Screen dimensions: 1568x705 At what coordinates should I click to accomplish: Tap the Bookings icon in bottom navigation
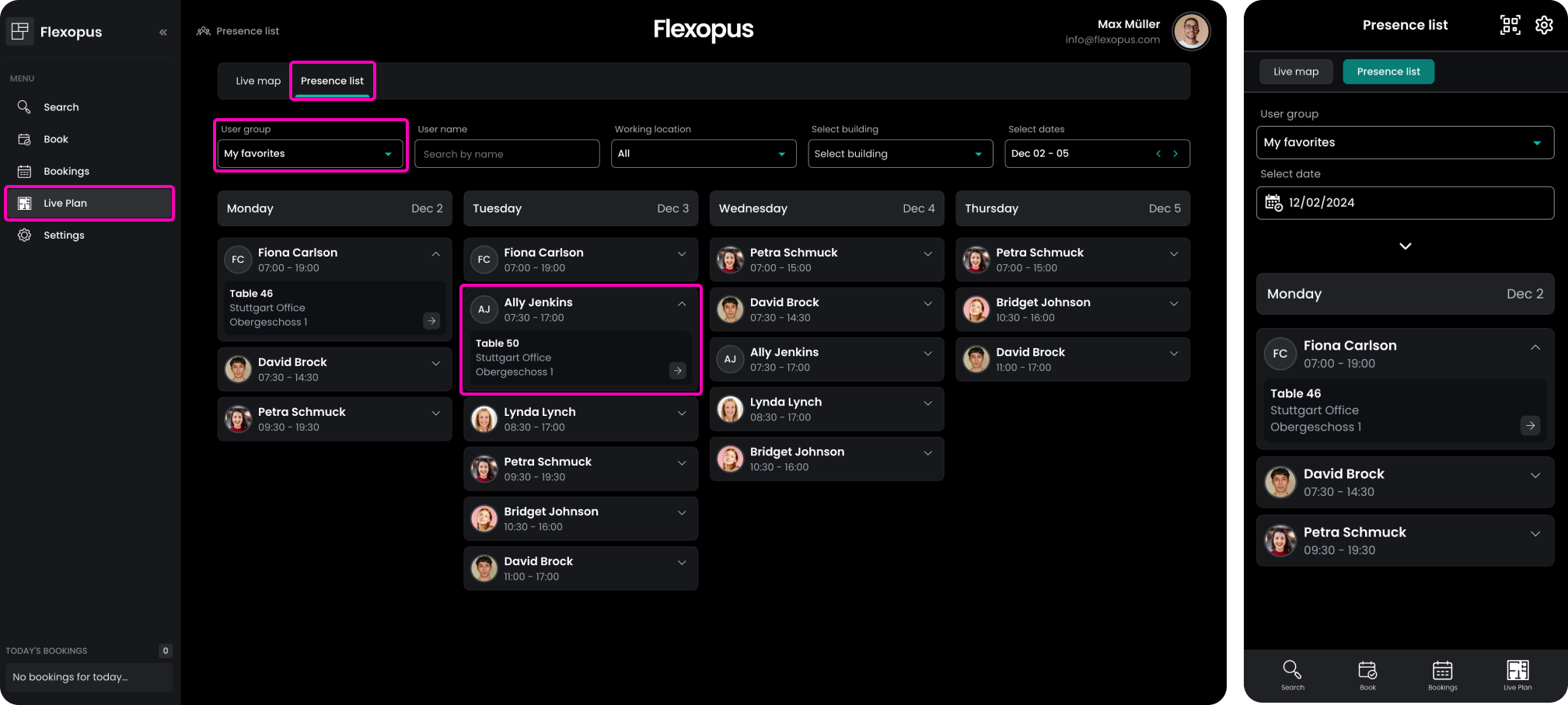click(x=1442, y=674)
